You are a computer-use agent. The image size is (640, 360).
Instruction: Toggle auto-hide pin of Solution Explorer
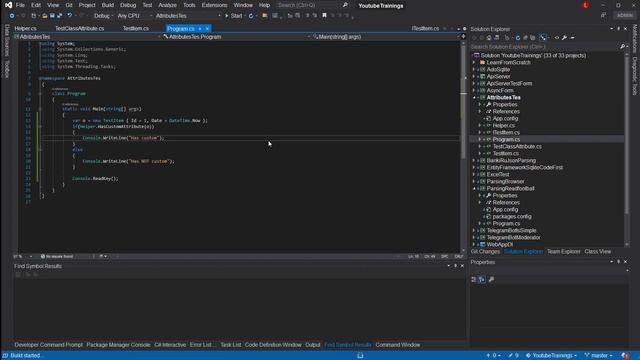pos(618,29)
